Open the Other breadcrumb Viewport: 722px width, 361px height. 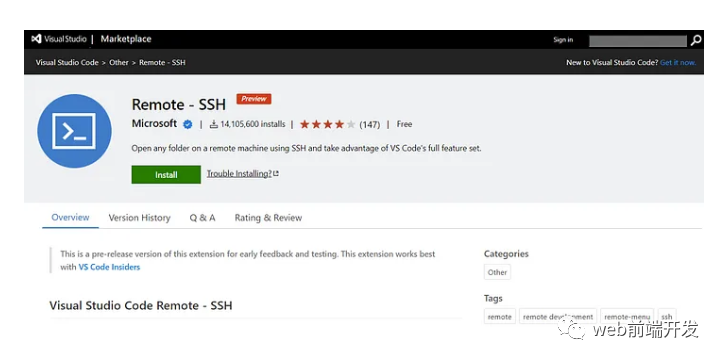119,62
